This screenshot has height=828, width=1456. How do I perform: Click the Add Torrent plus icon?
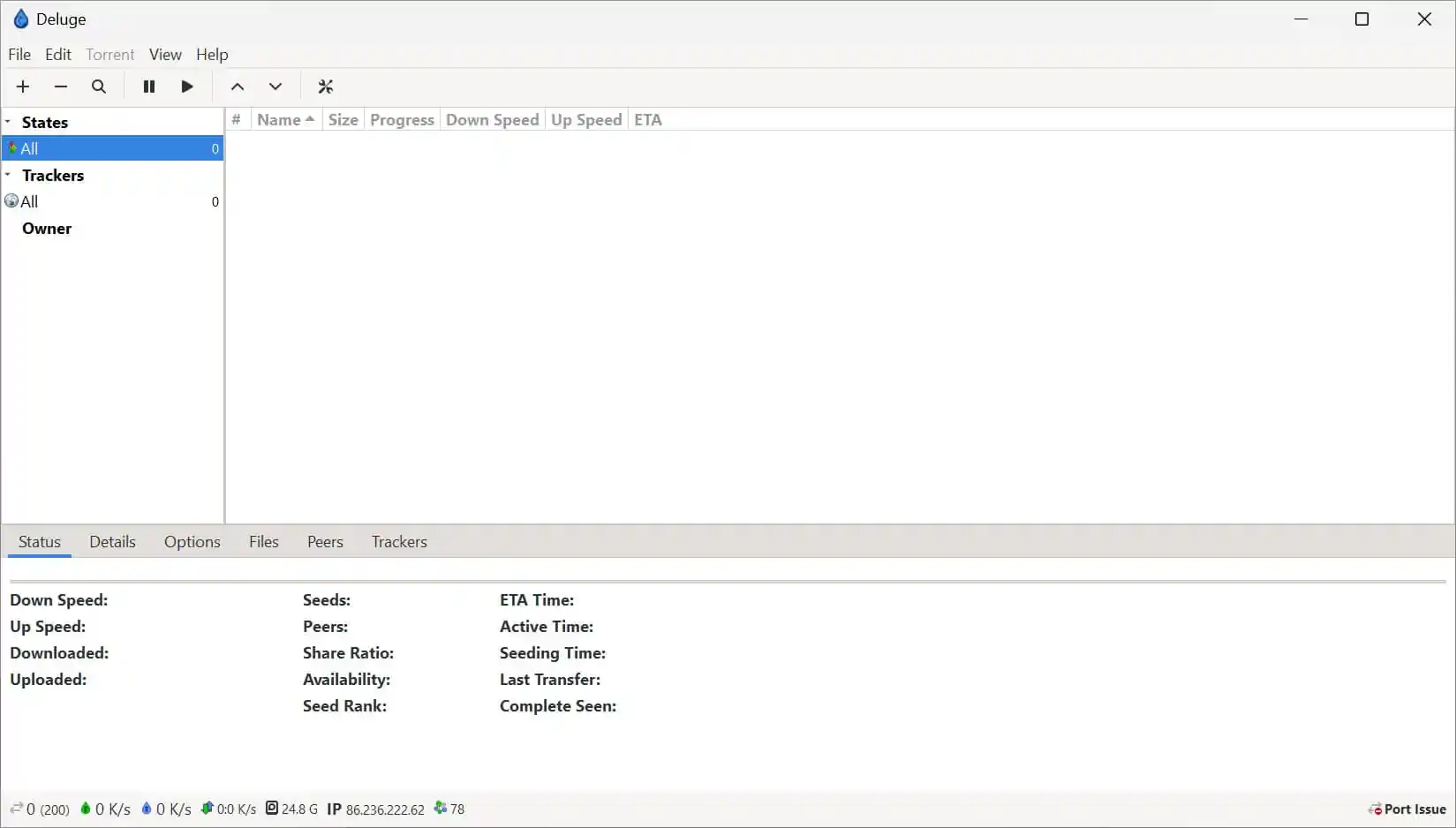[x=23, y=87]
